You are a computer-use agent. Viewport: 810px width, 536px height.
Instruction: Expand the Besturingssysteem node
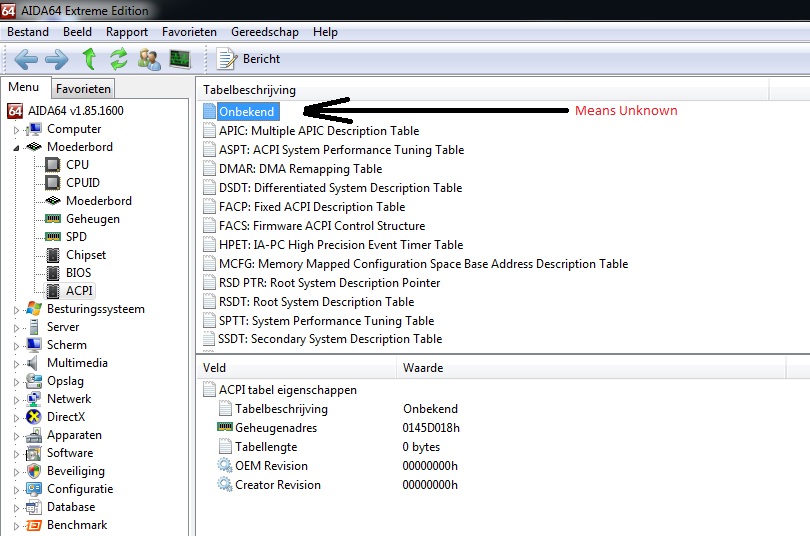(16, 310)
